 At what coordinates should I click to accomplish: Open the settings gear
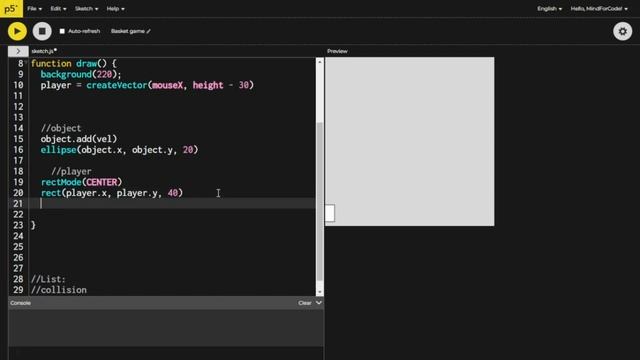click(x=622, y=31)
